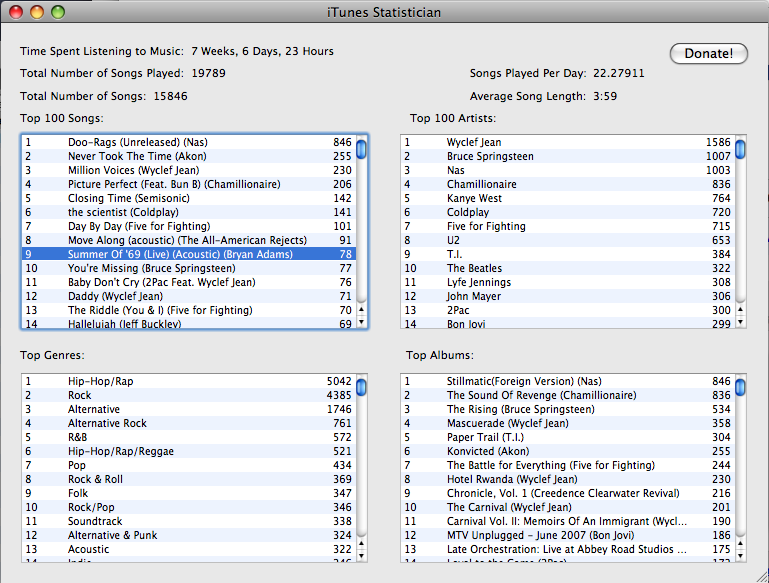
Task: Select album Stillmatic(Foreign Version) (Nas)
Action: (568, 381)
